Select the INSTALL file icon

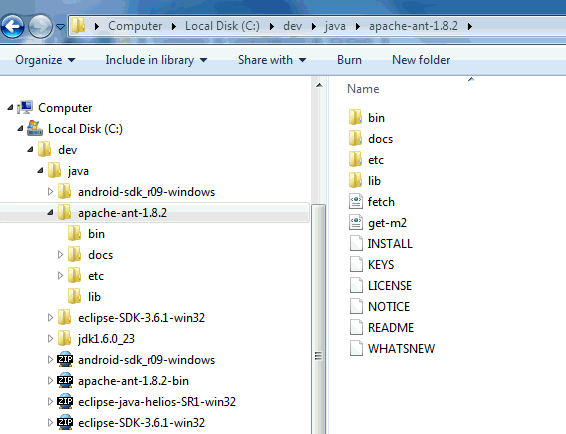click(x=356, y=243)
